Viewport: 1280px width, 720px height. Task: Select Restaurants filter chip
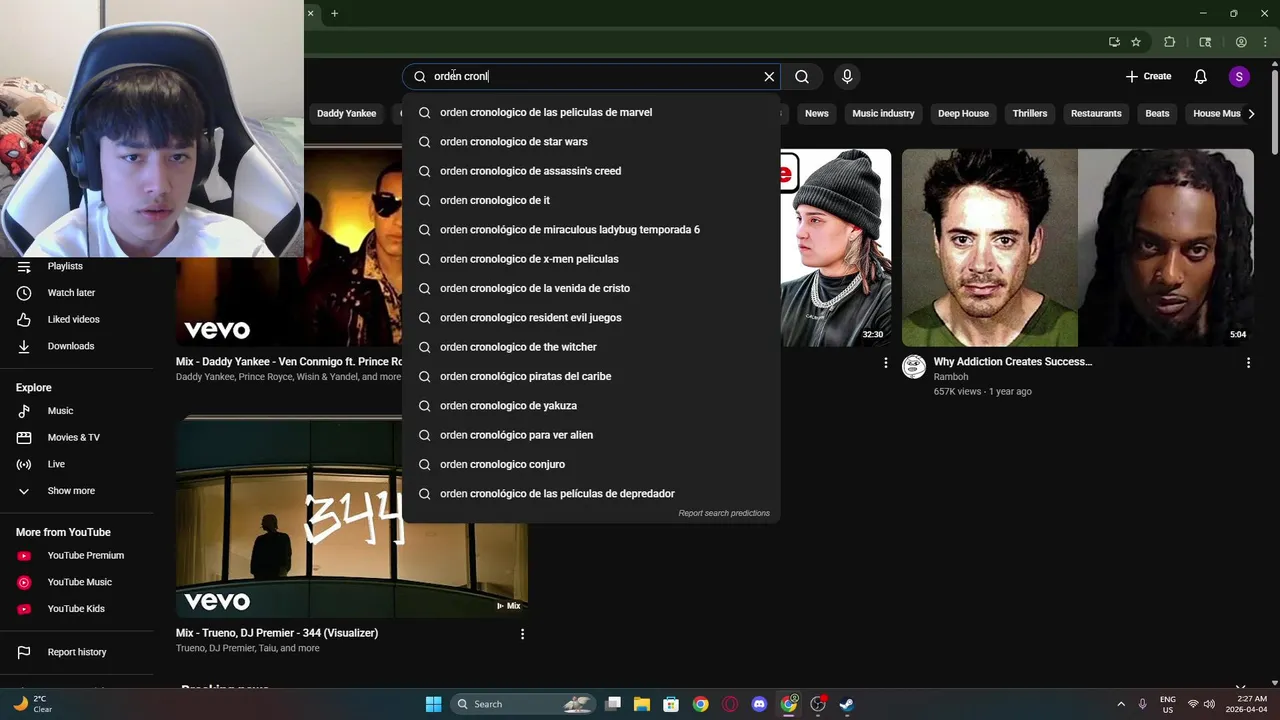tap(1096, 113)
